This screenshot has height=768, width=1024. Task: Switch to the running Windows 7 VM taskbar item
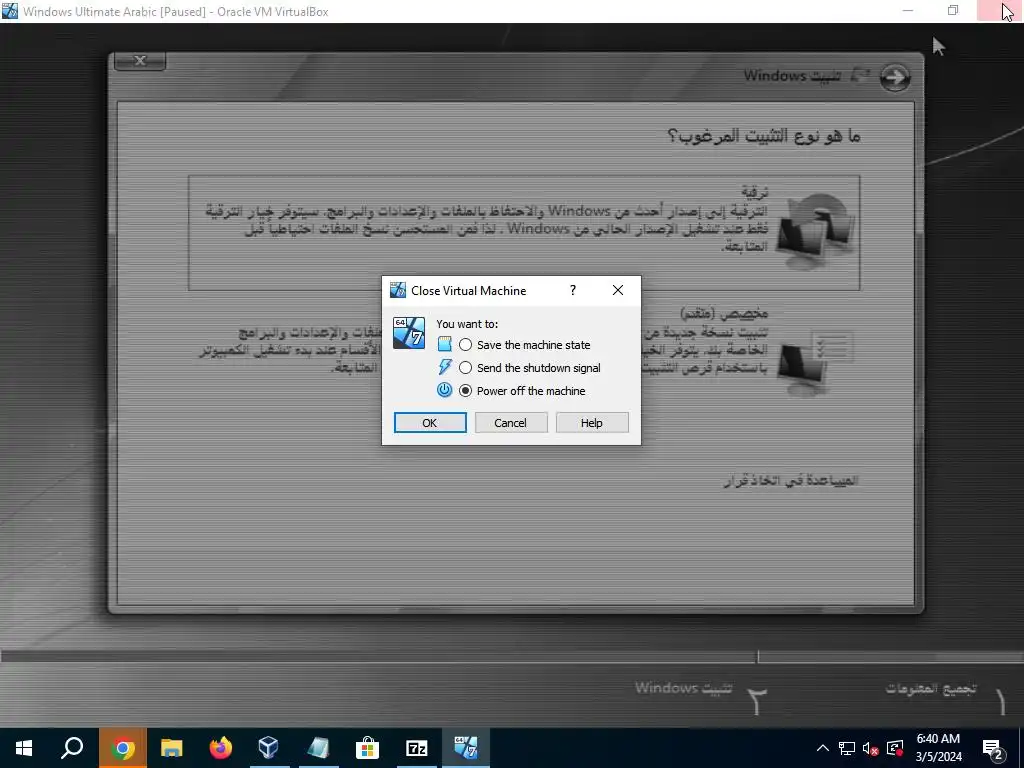coord(466,748)
